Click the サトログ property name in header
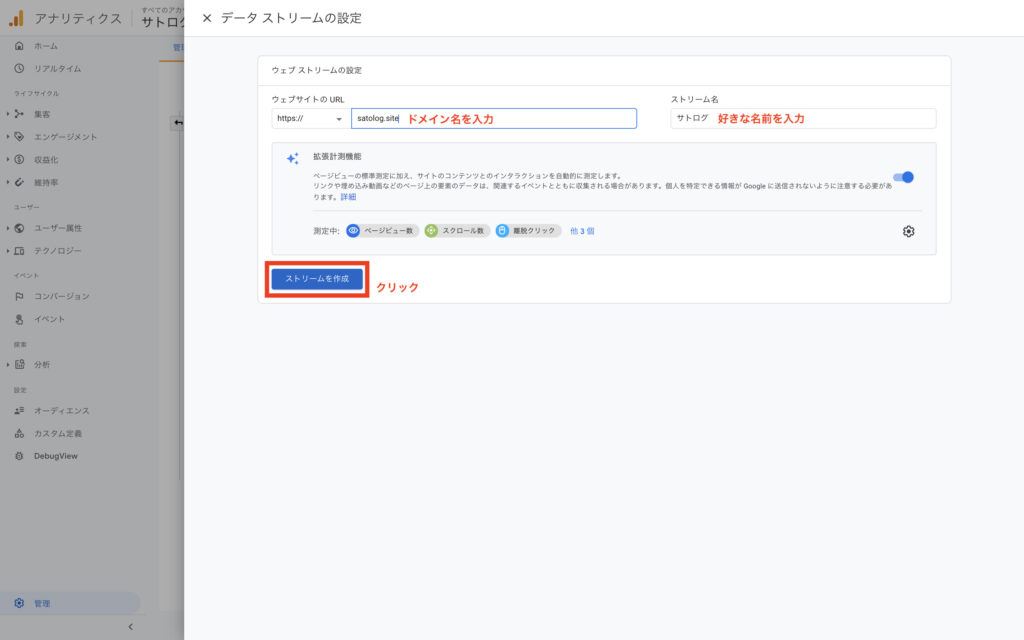This screenshot has width=1024, height=640. coord(162,22)
